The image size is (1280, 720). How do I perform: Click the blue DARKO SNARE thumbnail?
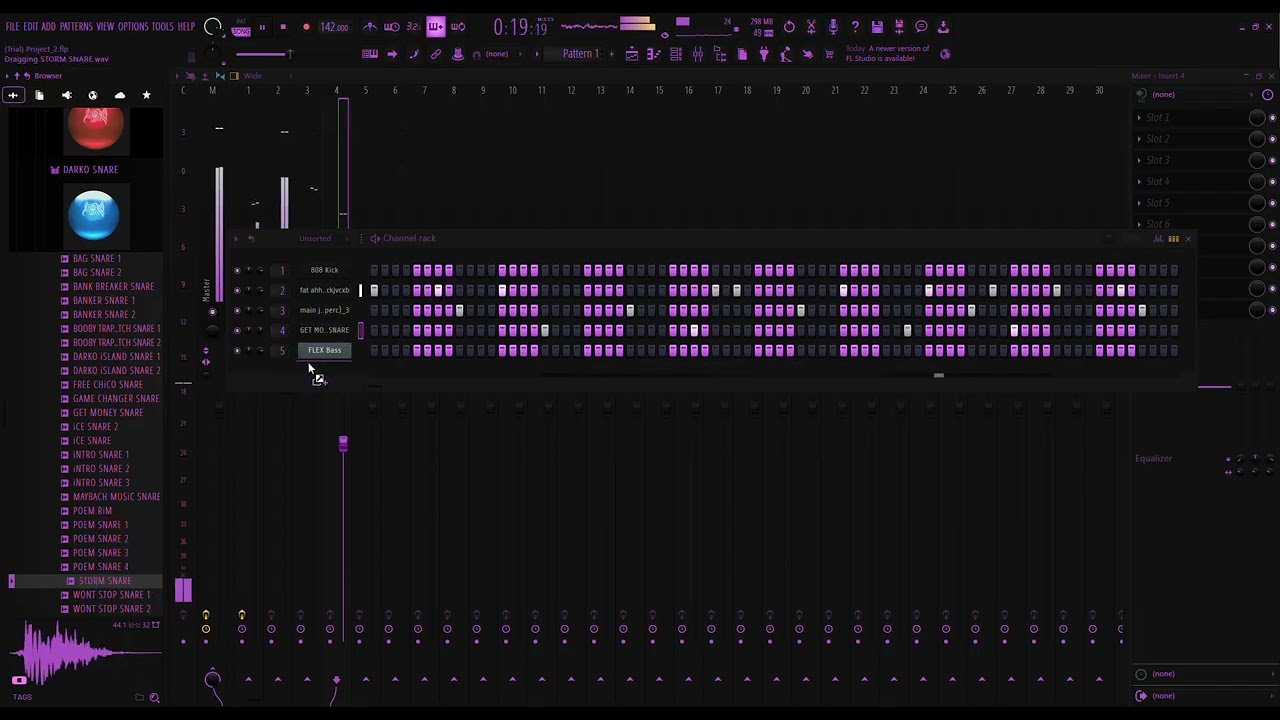(x=94, y=216)
